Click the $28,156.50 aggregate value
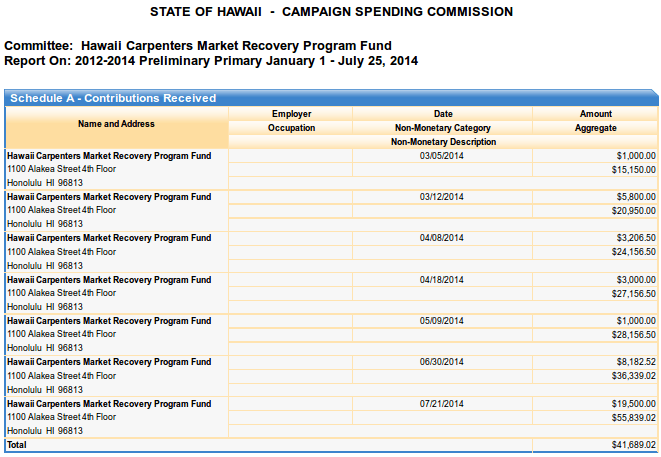Image resolution: width=661 pixels, height=457 pixels. tap(634, 335)
